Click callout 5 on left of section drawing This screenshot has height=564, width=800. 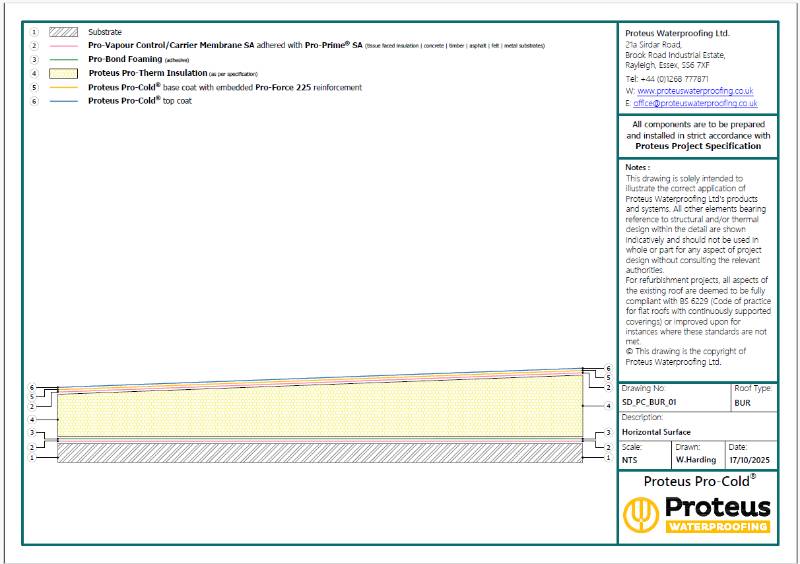32,397
